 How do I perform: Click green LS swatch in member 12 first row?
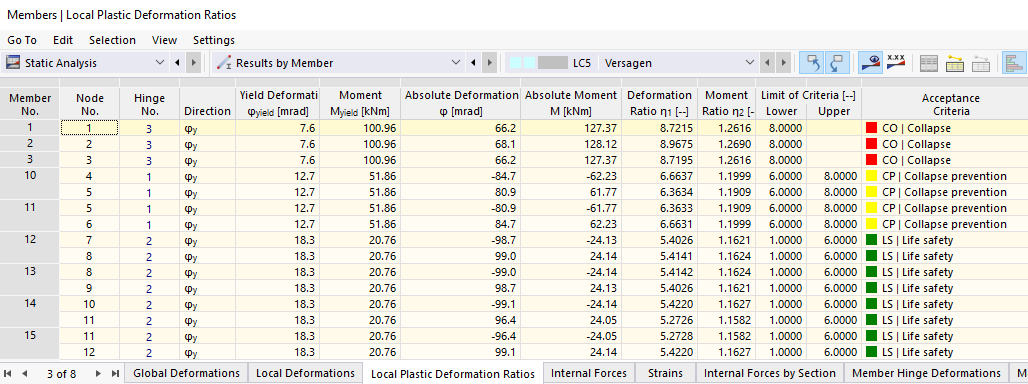[x=871, y=240]
